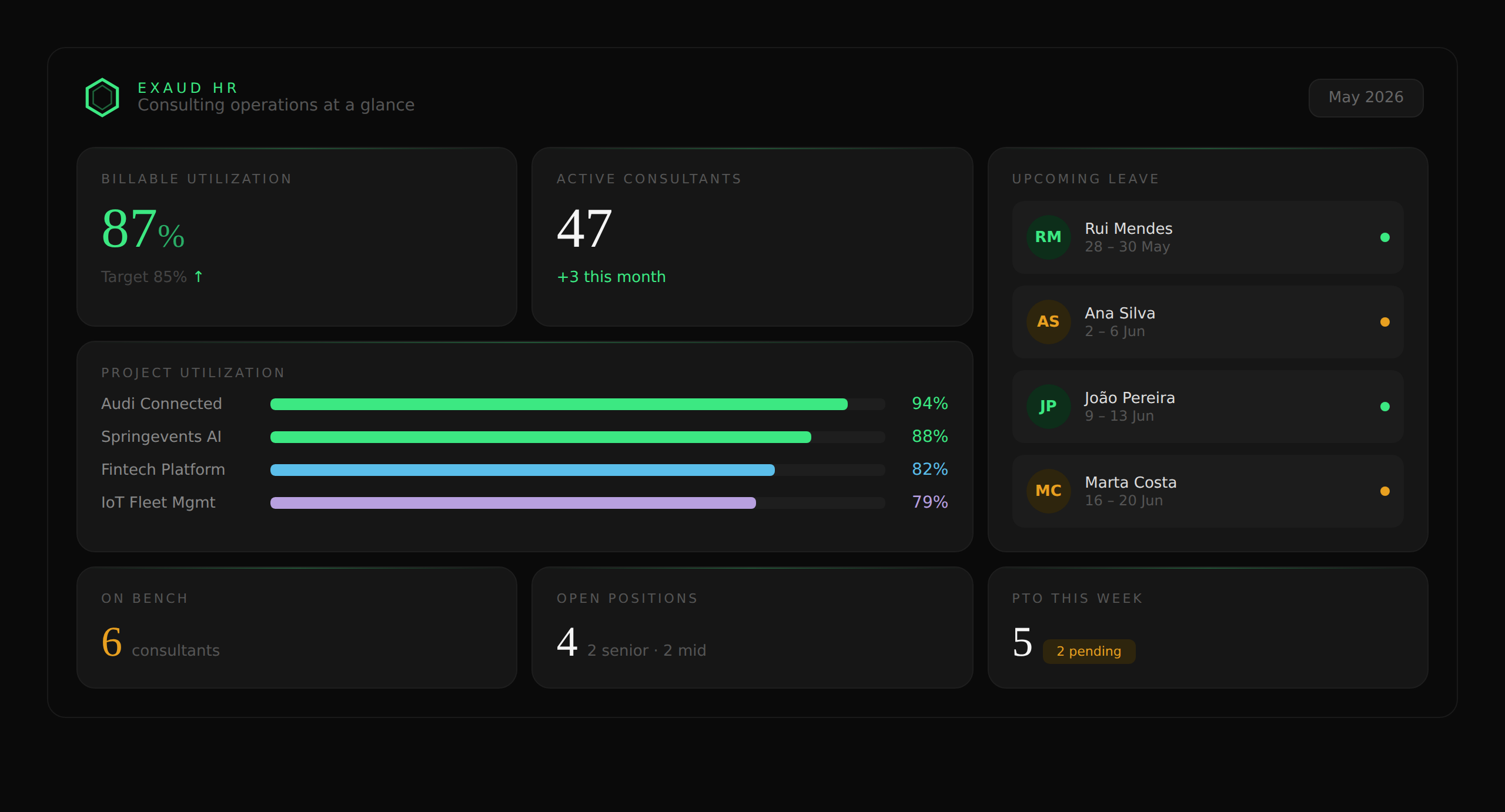Click the green status dot beside João Pereira

(x=1385, y=407)
